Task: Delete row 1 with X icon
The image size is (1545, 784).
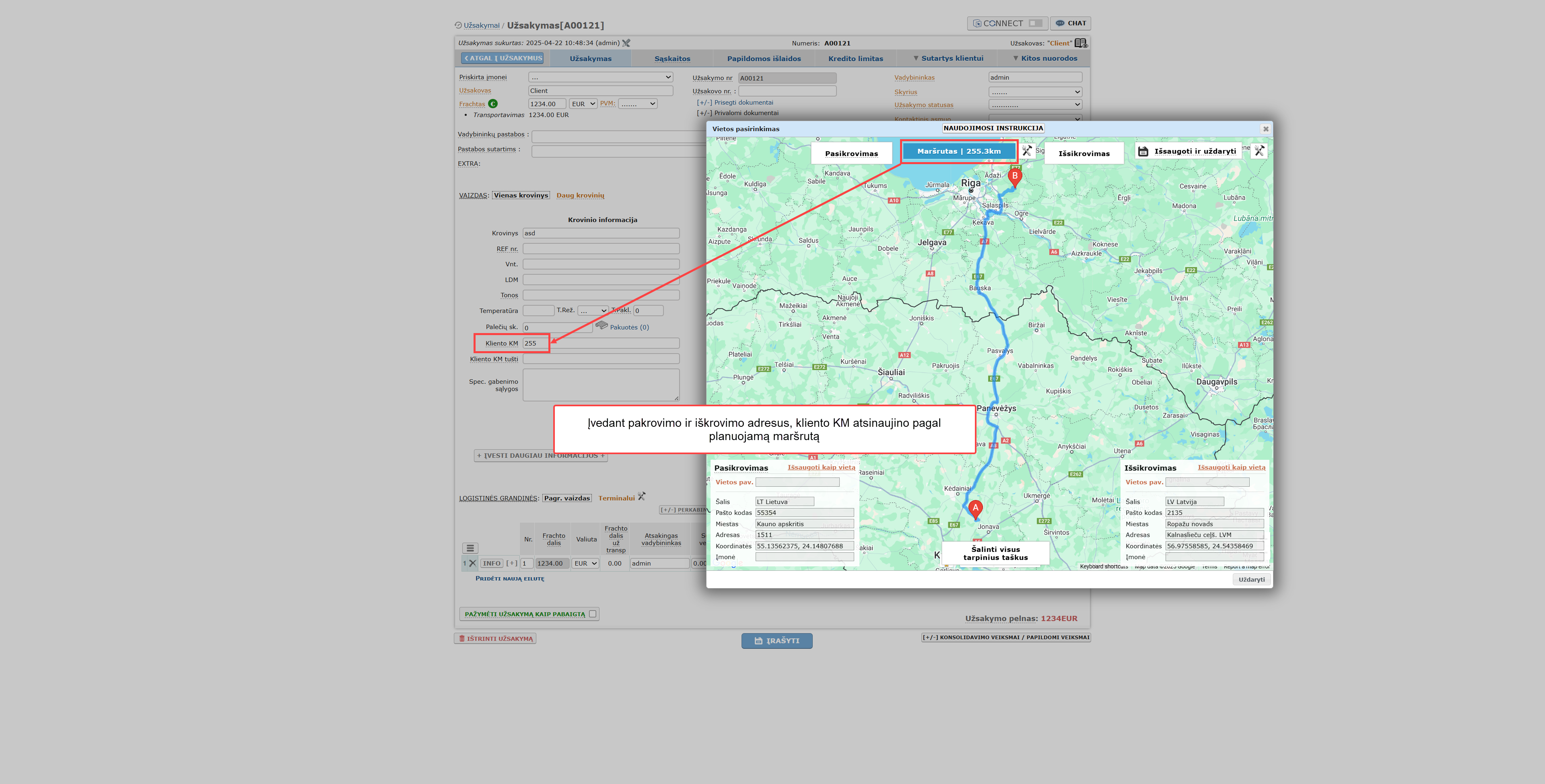Action: pyautogui.click(x=473, y=563)
